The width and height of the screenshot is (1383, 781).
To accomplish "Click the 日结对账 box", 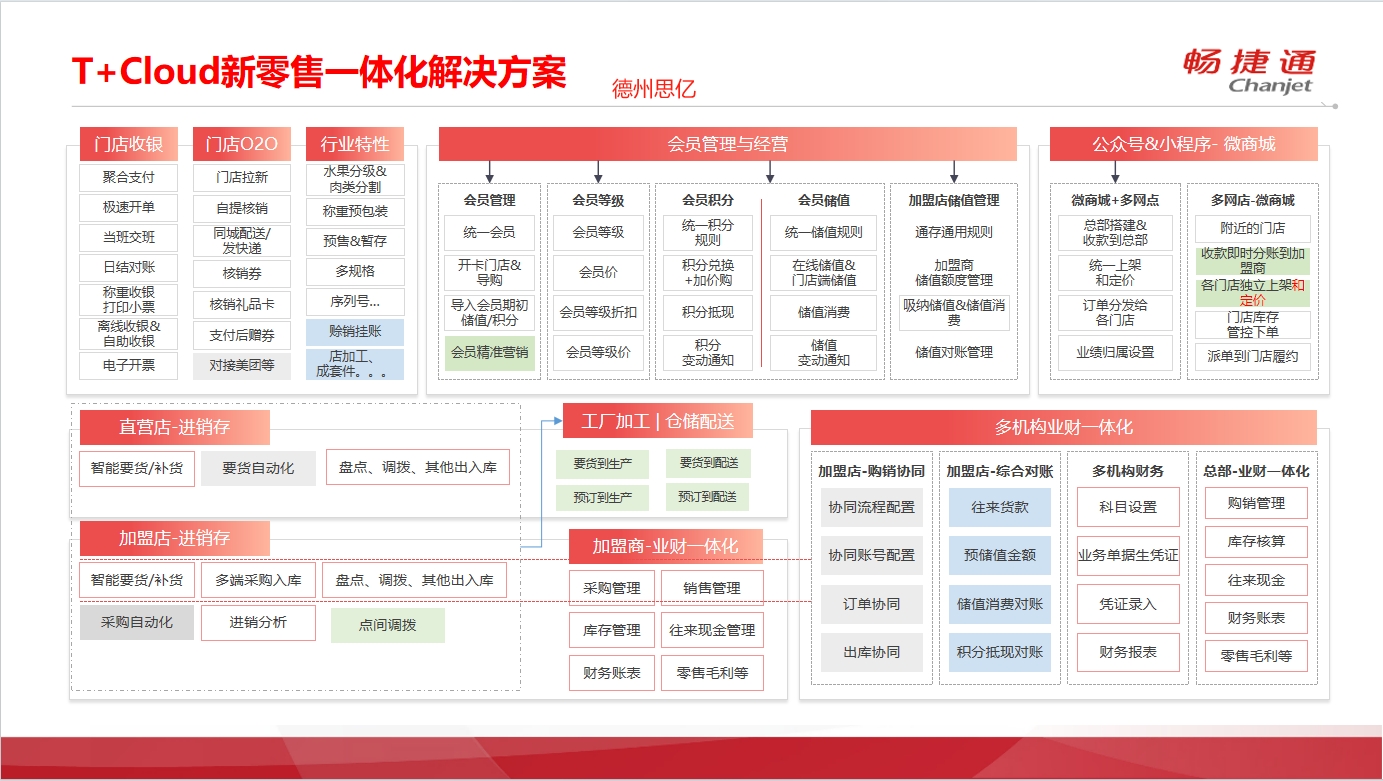I will (129, 268).
